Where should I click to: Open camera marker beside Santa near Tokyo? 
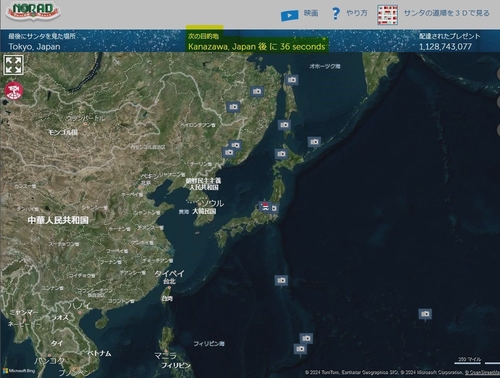pyautogui.click(x=274, y=209)
